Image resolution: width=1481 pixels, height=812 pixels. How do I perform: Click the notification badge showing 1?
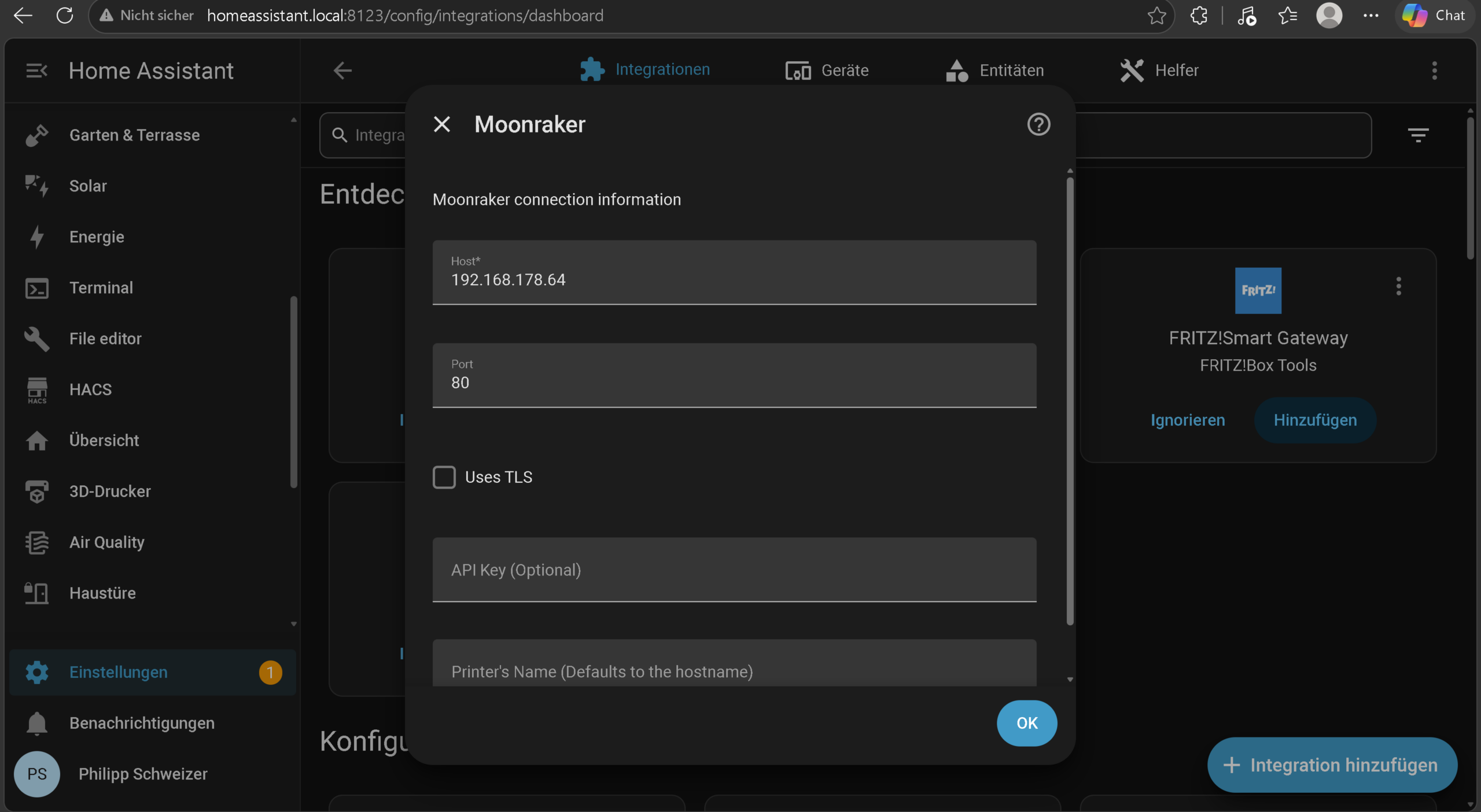[270, 673]
